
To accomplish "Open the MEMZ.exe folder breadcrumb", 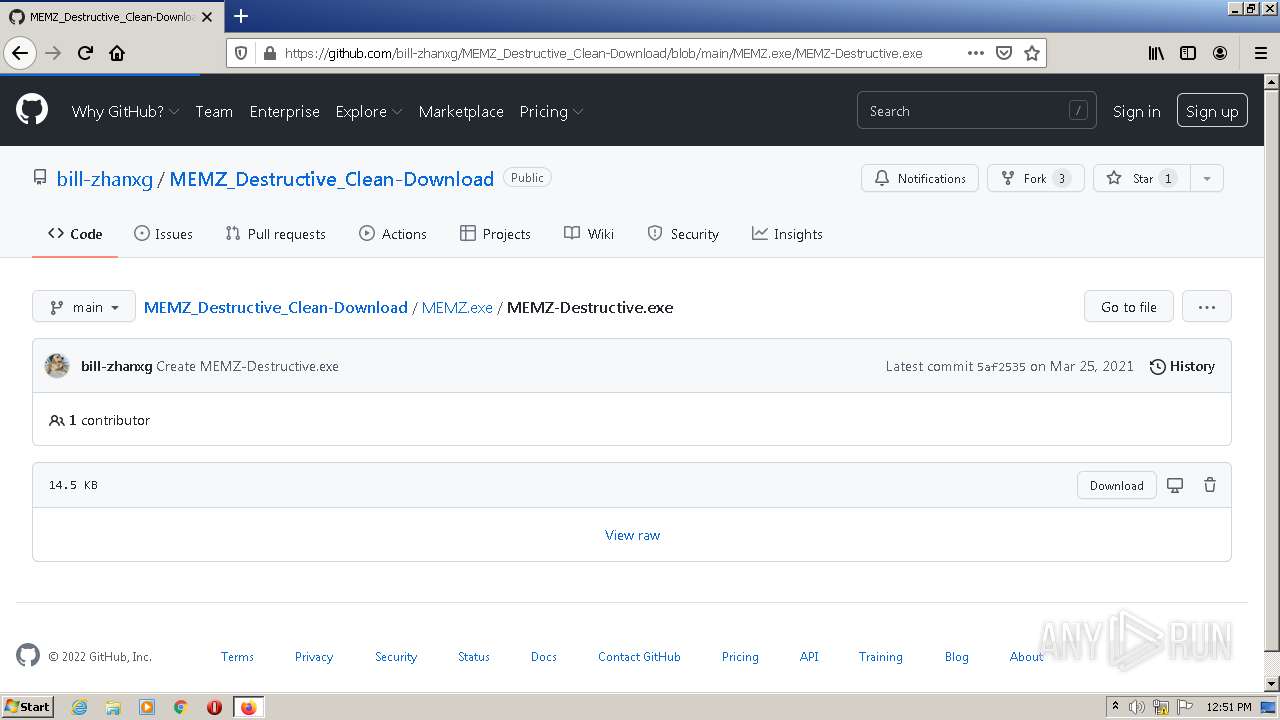I will [457, 307].
